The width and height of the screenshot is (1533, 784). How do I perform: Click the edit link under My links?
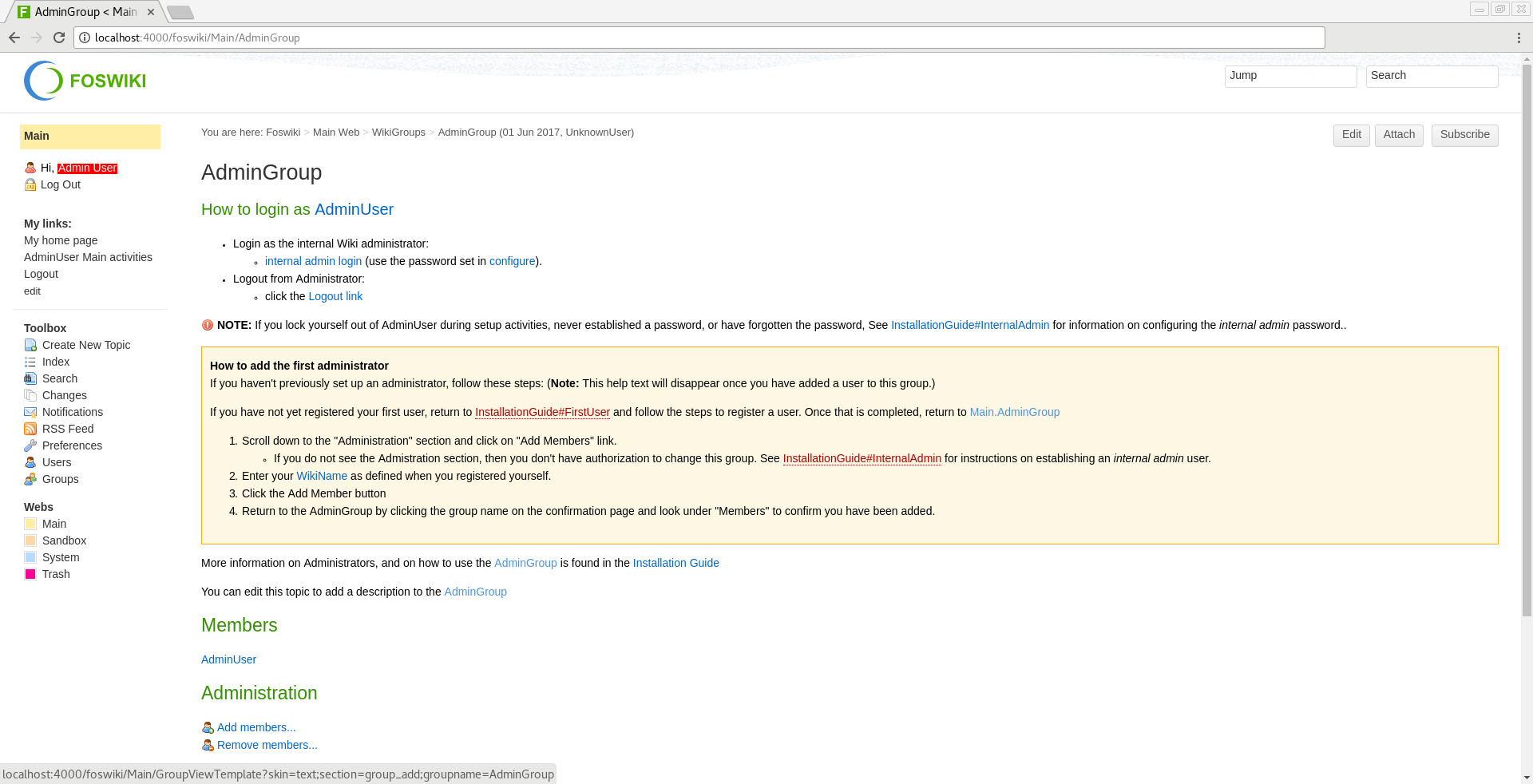(32, 291)
